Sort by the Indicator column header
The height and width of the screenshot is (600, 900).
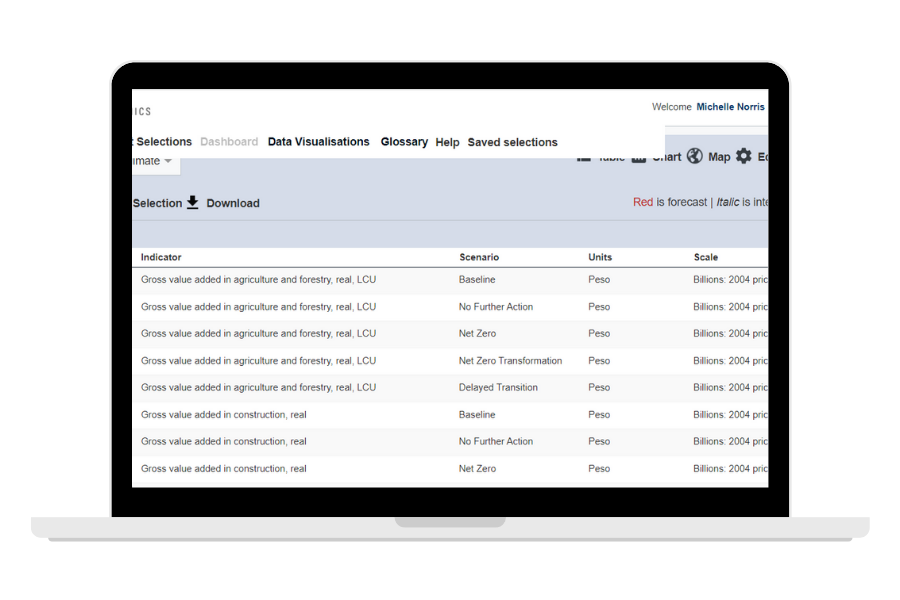[x=161, y=257]
